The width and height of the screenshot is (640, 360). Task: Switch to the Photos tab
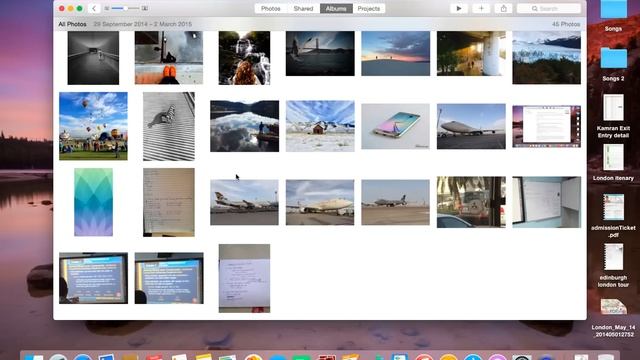pyautogui.click(x=271, y=8)
